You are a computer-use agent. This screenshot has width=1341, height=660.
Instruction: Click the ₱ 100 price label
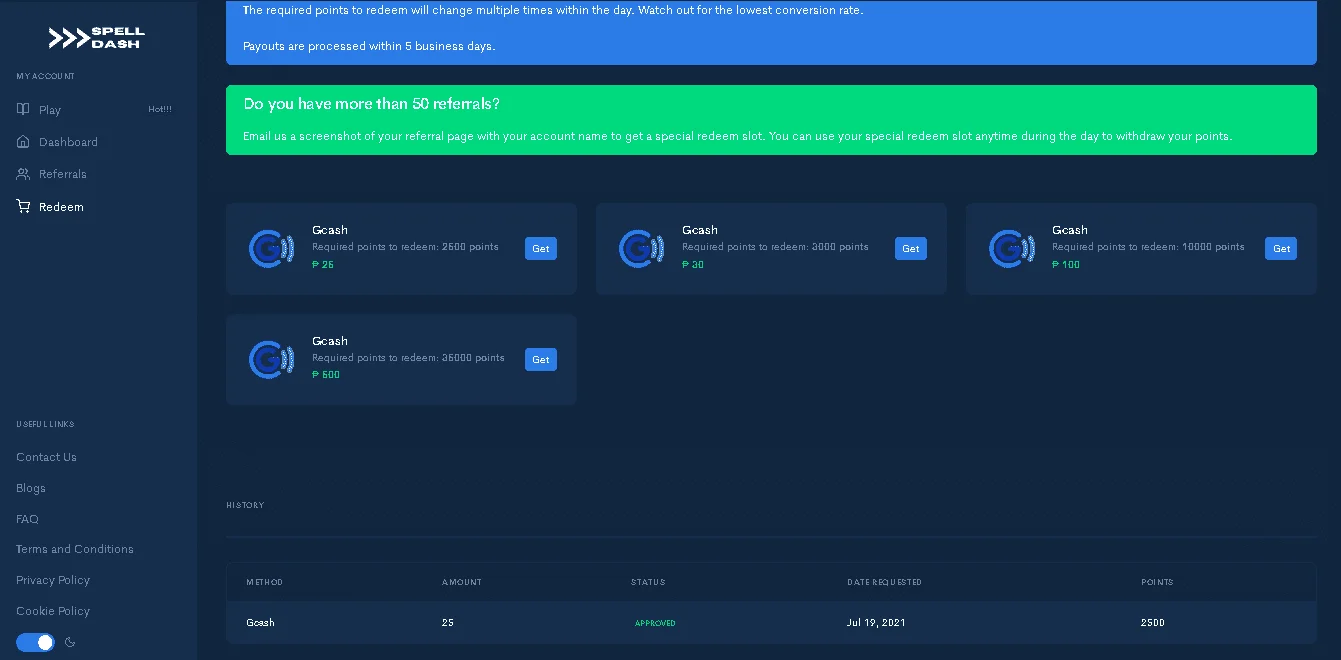1066,265
